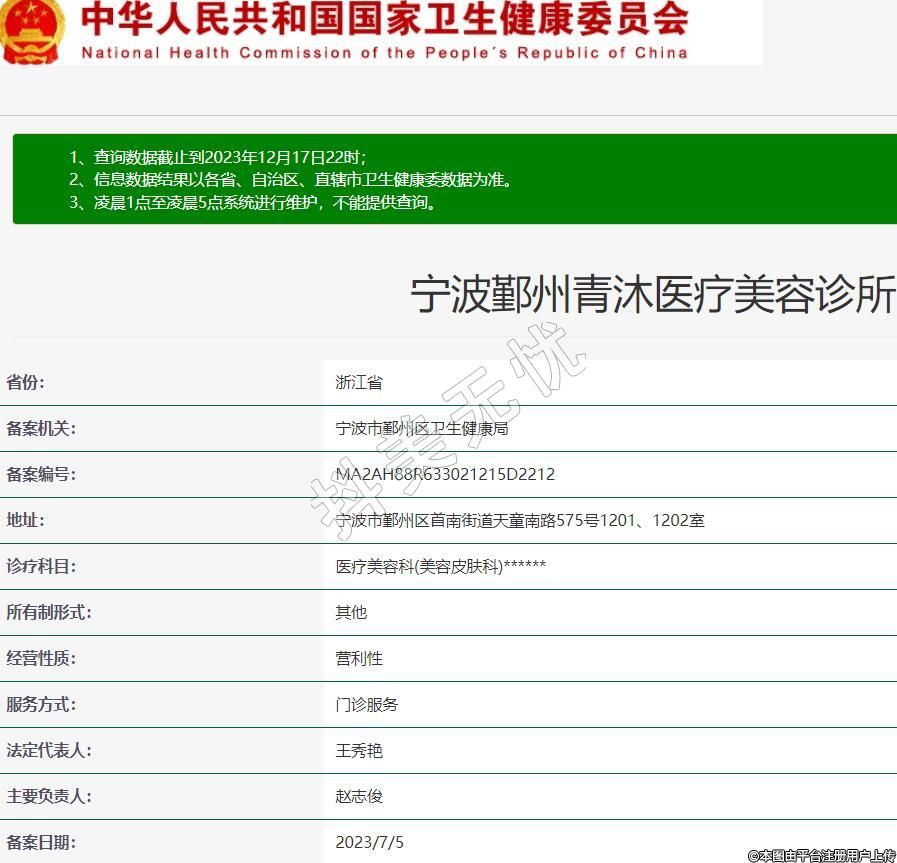Screen dimensions: 897x863
Task: Click the 中华人民共和国国家卫生健康委员会 header title
Action: tap(385, 19)
